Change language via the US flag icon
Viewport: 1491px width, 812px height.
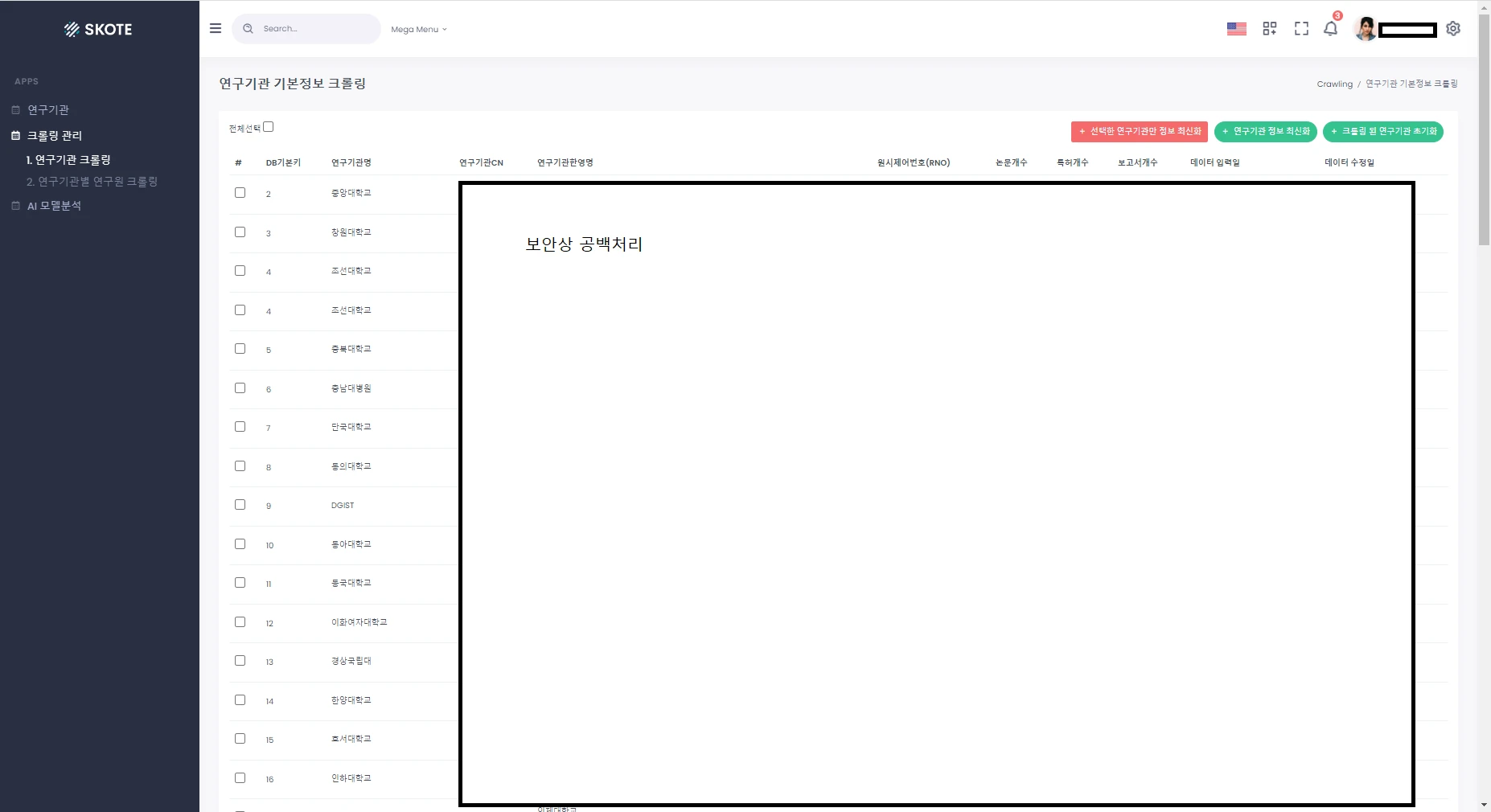(x=1236, y=29)
